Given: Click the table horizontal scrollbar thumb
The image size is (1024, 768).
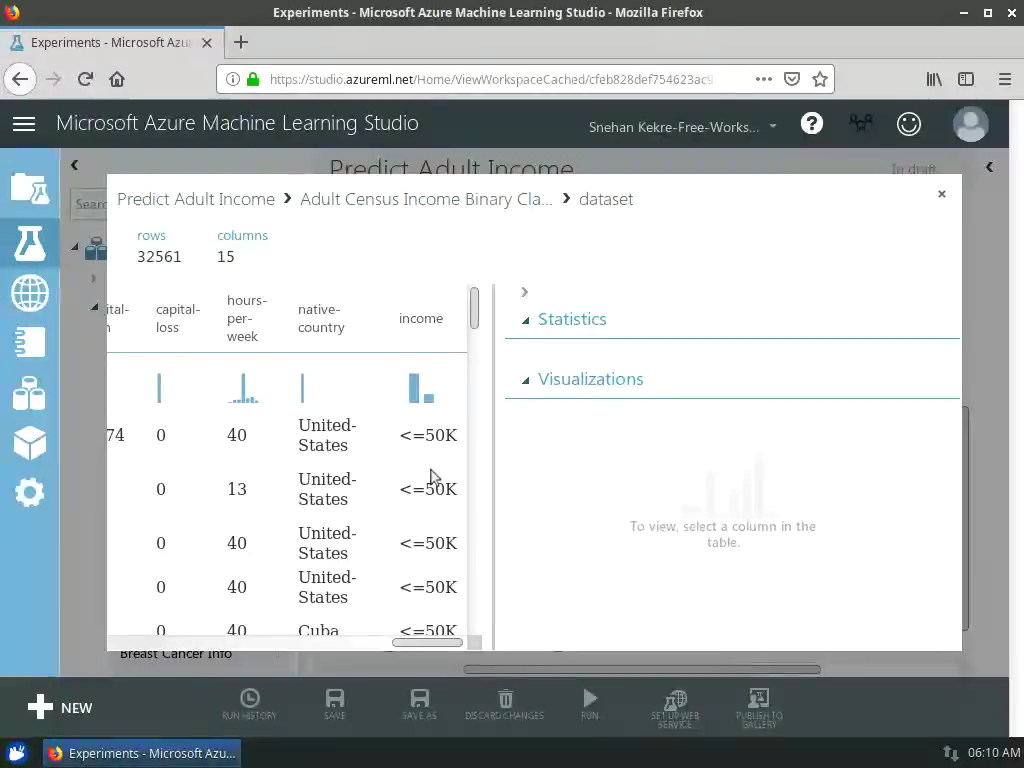Looking at the screenshot, I should coord(427,643).
